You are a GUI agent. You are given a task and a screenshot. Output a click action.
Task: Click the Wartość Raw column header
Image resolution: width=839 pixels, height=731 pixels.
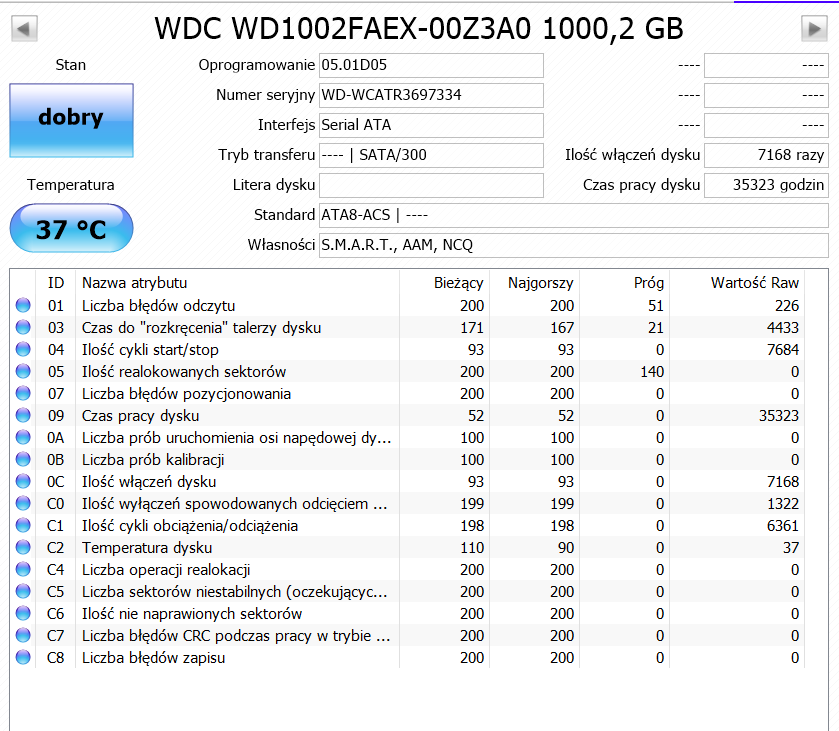point(737,283)
